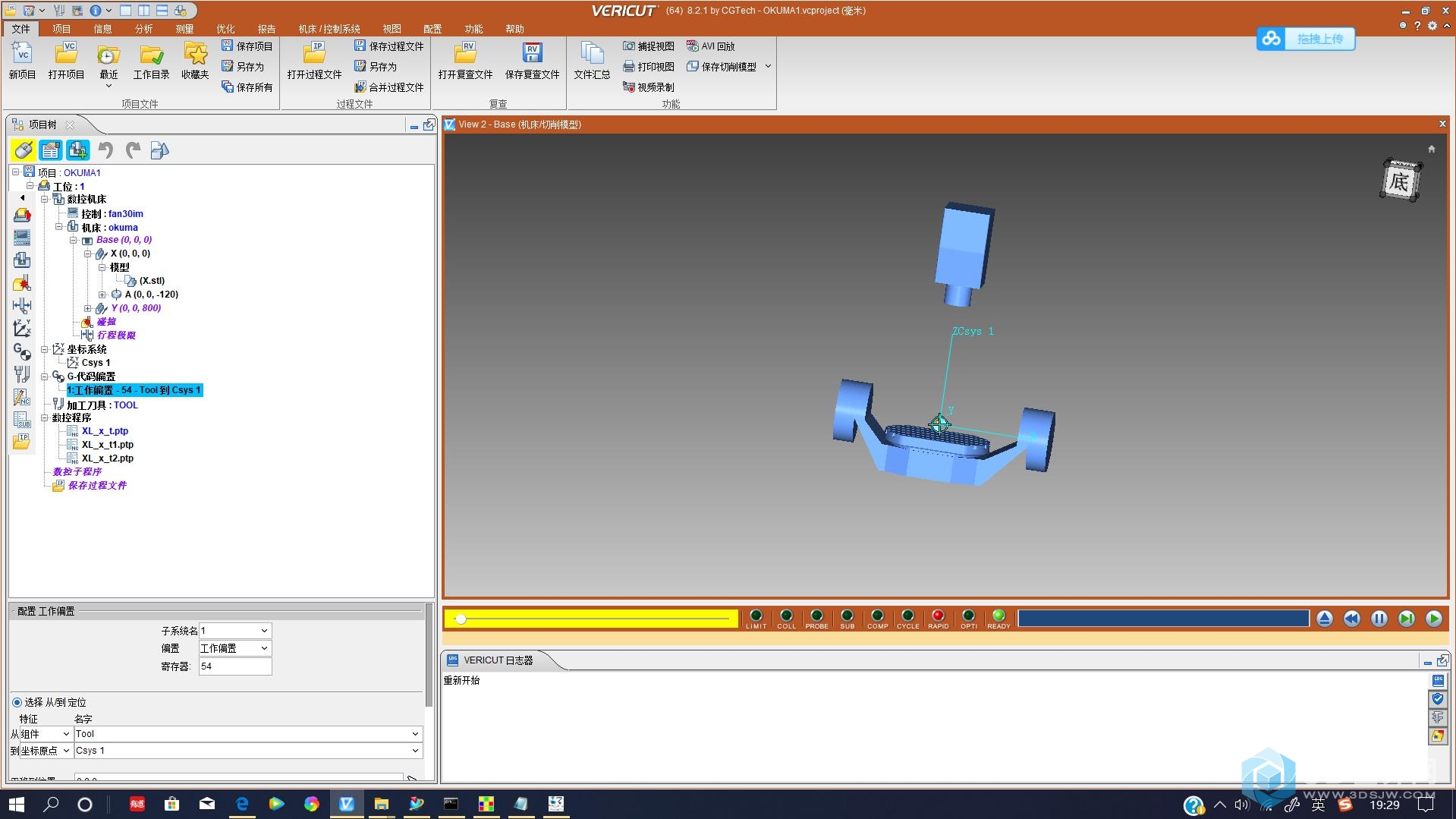
Task: Click the coordinate system sidebar icon
Action: pos(22,329)
